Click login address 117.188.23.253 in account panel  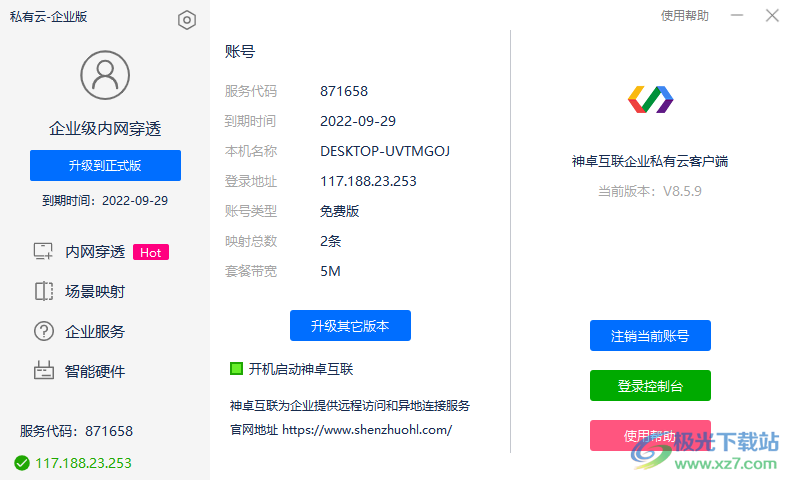(x=368, y=181)
